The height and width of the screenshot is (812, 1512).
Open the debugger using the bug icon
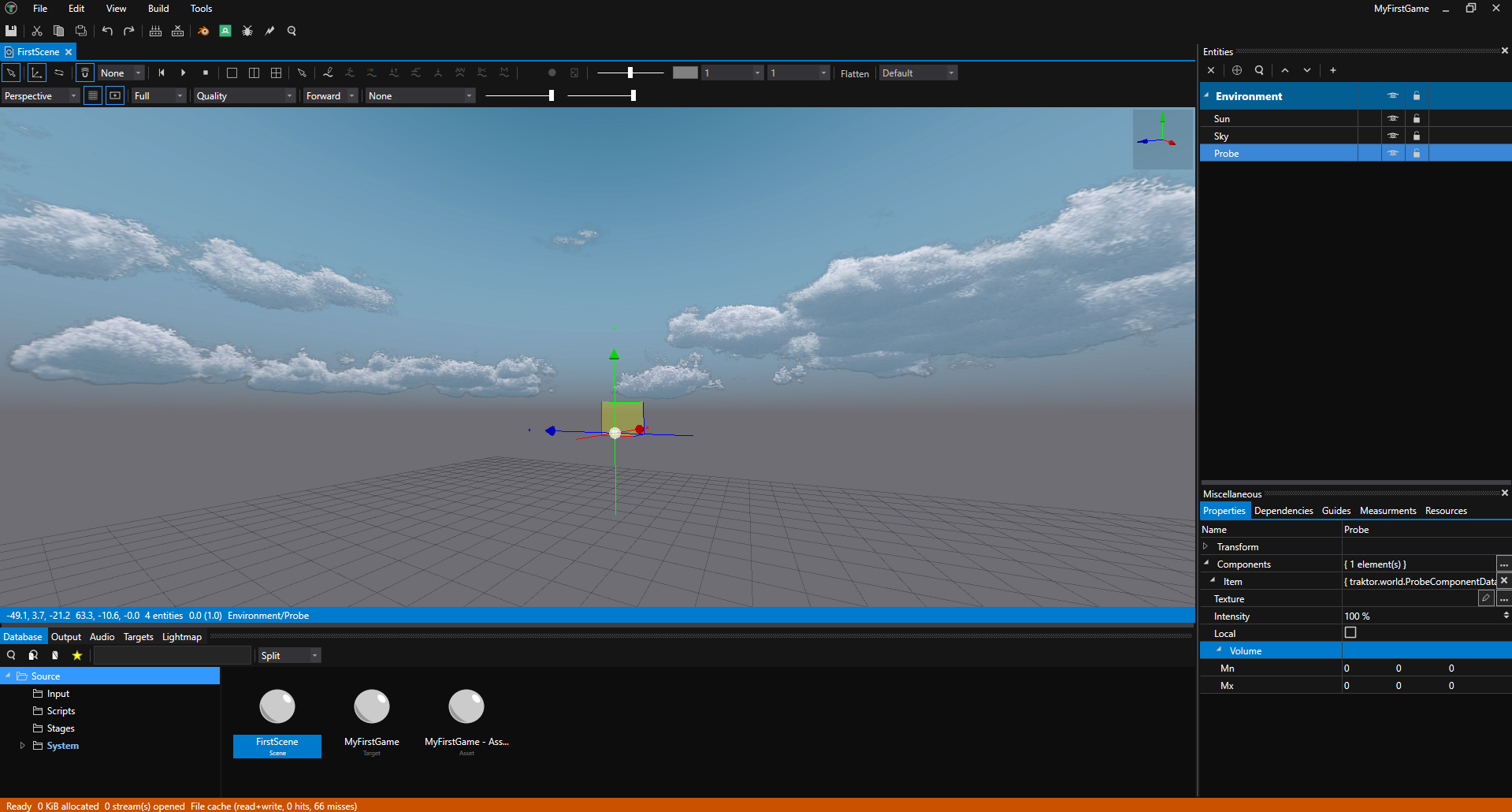click(x=247, y=31)
